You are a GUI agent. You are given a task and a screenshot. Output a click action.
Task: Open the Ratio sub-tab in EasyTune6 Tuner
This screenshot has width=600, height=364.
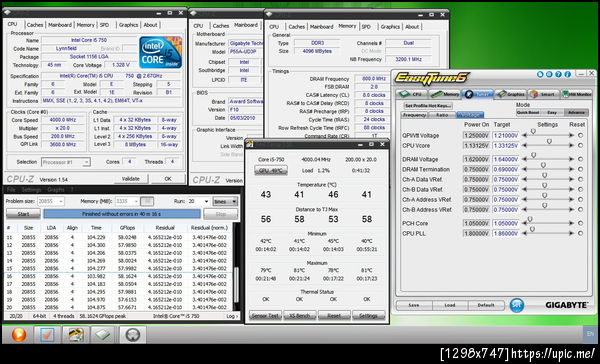pos(442,115)
